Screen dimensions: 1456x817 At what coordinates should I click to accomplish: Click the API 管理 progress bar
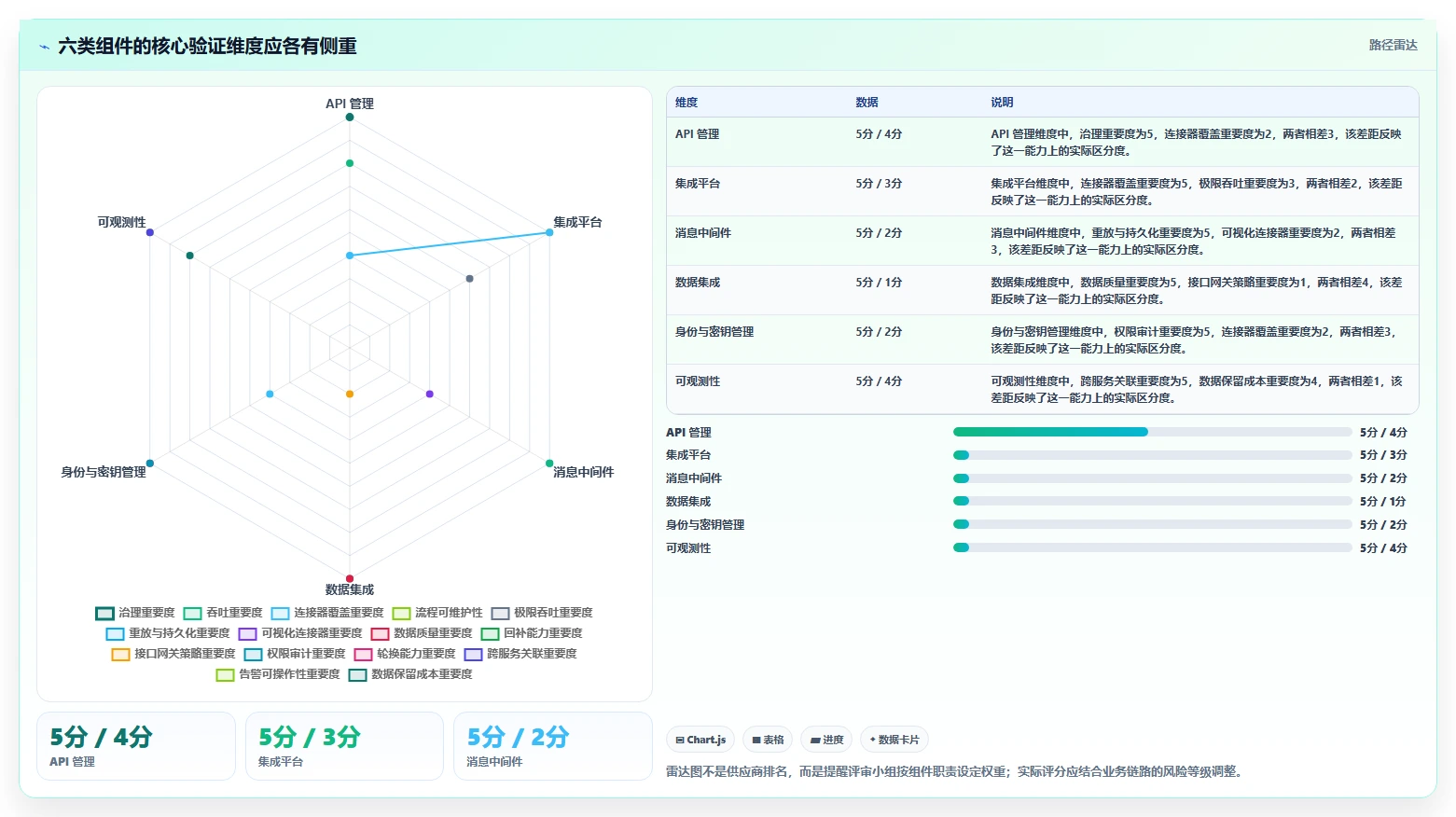tap(1152, 432)
